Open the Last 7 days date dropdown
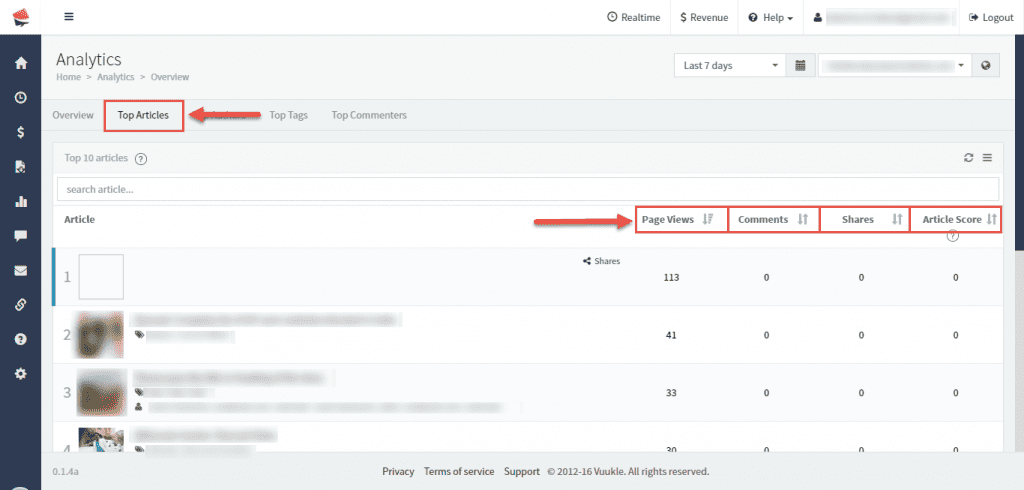The height and width of the screenshot is (490, 1024). click(x=730, y=66)
